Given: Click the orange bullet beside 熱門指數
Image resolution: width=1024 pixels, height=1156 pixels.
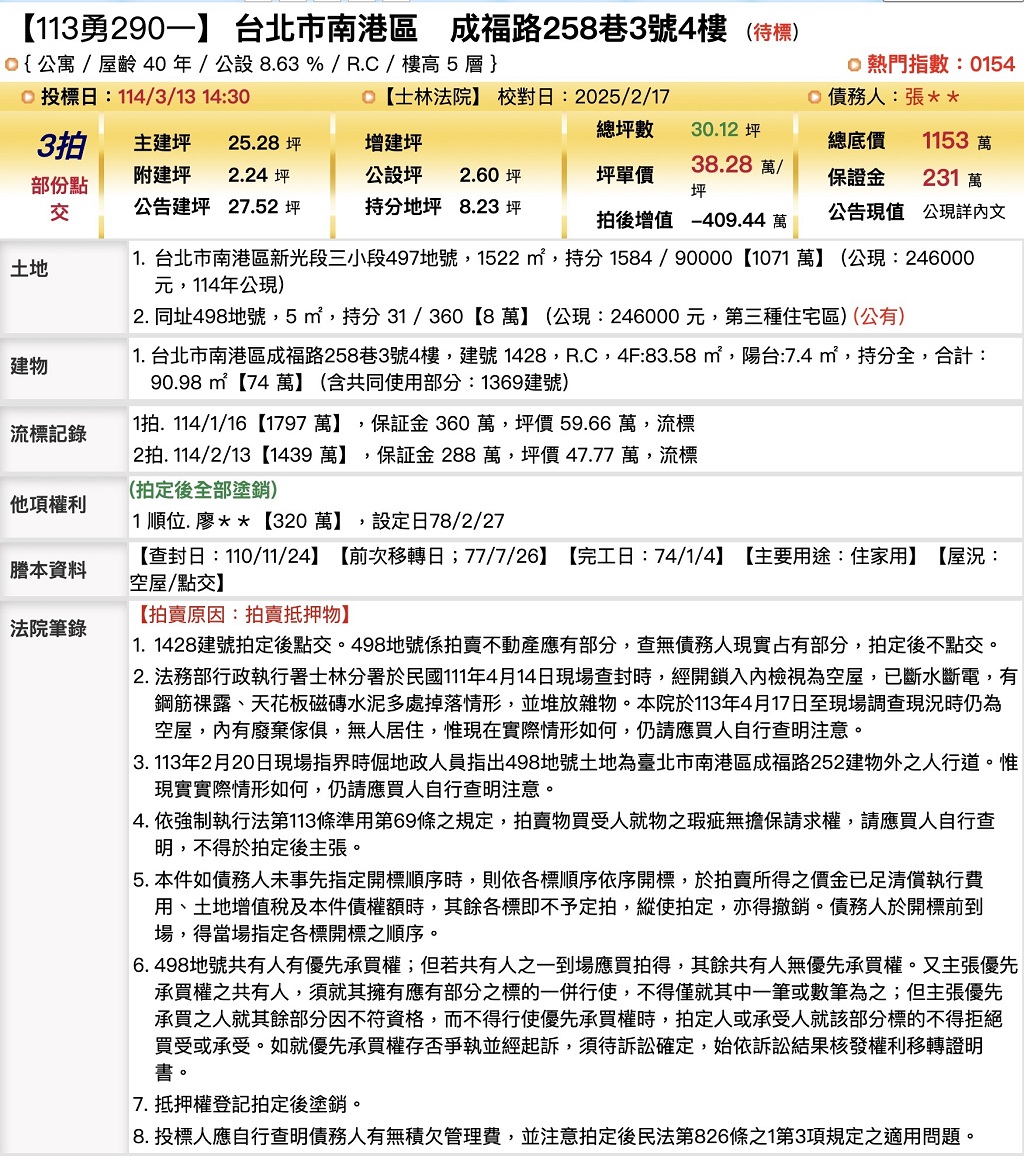Looking at the screenshot, I should click(854, 65).
